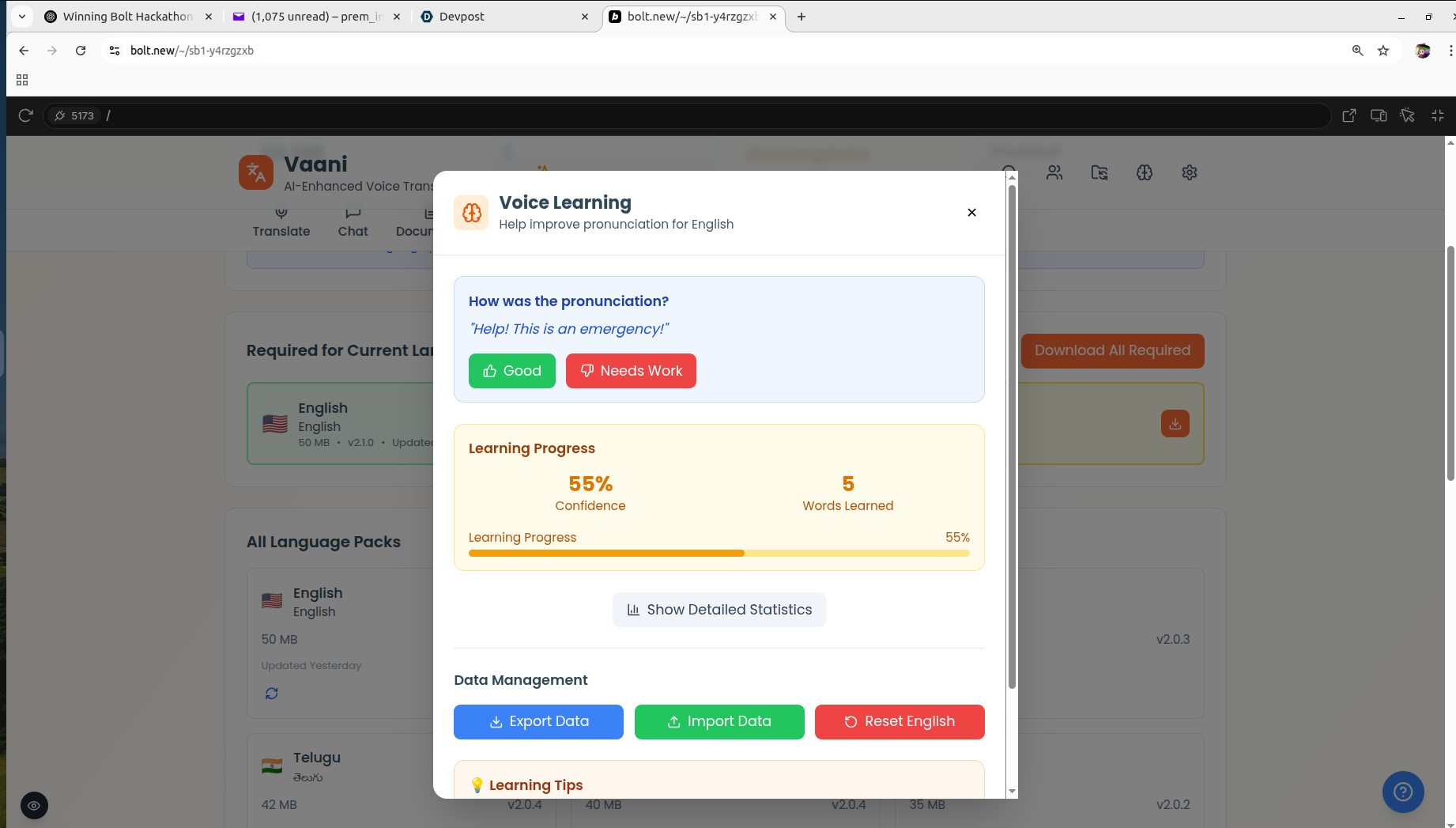Switch to Winning Bolt Hackathon tab
Screen dimensions: 1456x828
[126, 17]
